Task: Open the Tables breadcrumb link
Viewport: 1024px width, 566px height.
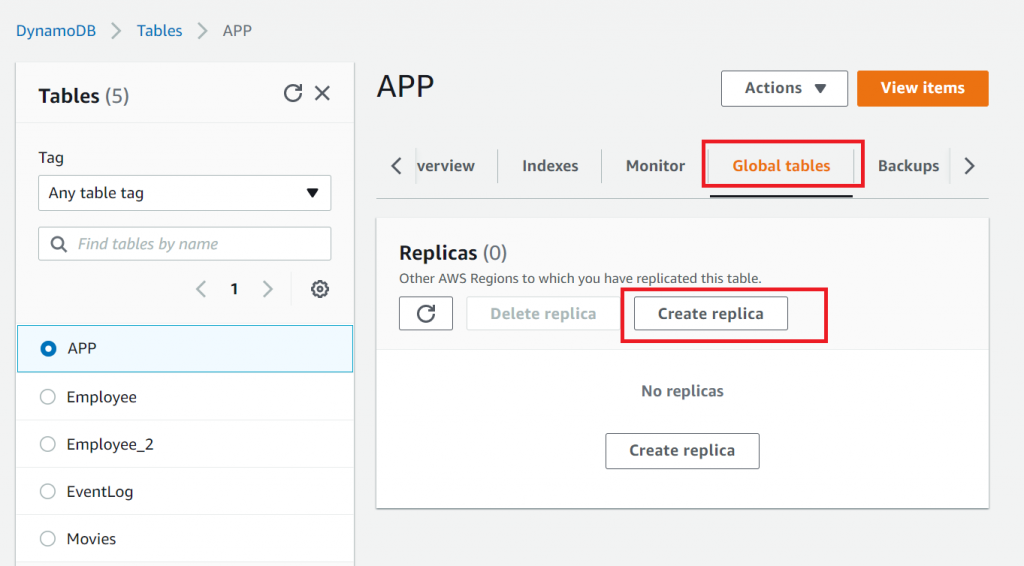Action: pyautogui.click(x=159, y=31)
